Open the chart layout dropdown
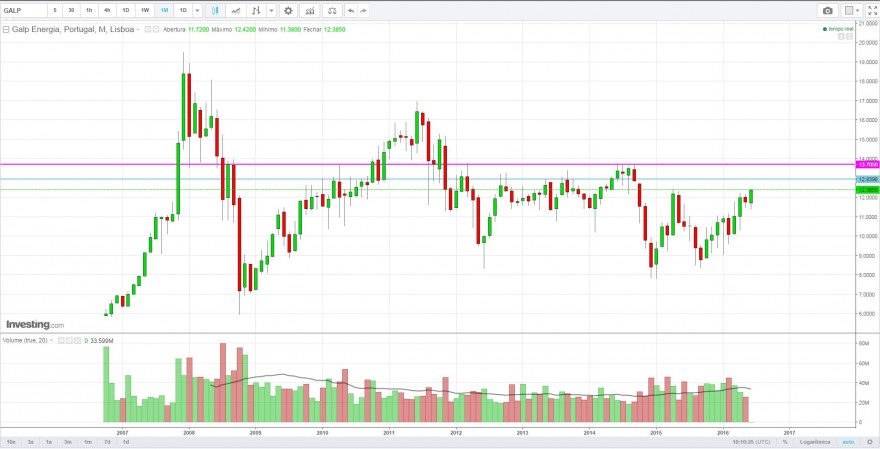880x449 pixels. (852, 11)
